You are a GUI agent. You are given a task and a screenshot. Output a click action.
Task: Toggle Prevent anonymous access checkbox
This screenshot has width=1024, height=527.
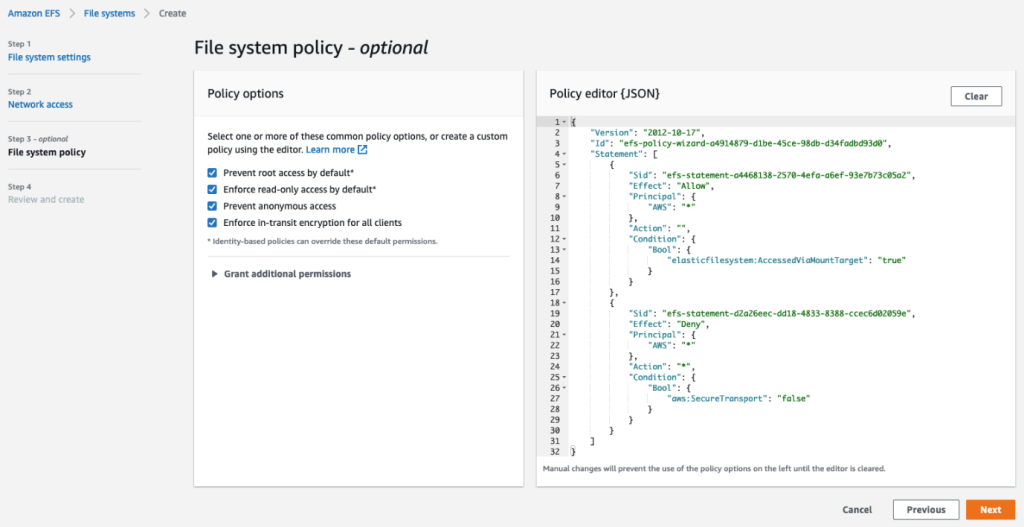pos(212,206)
